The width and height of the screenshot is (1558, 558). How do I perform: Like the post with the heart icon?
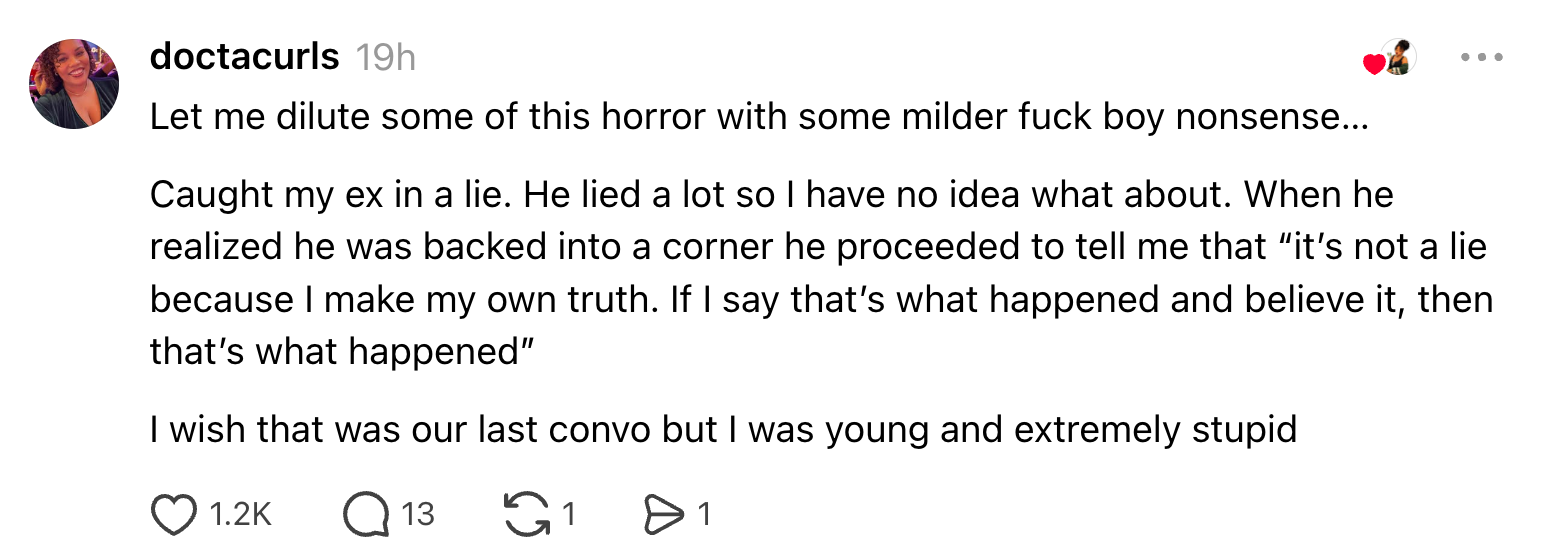click(174, 514)
